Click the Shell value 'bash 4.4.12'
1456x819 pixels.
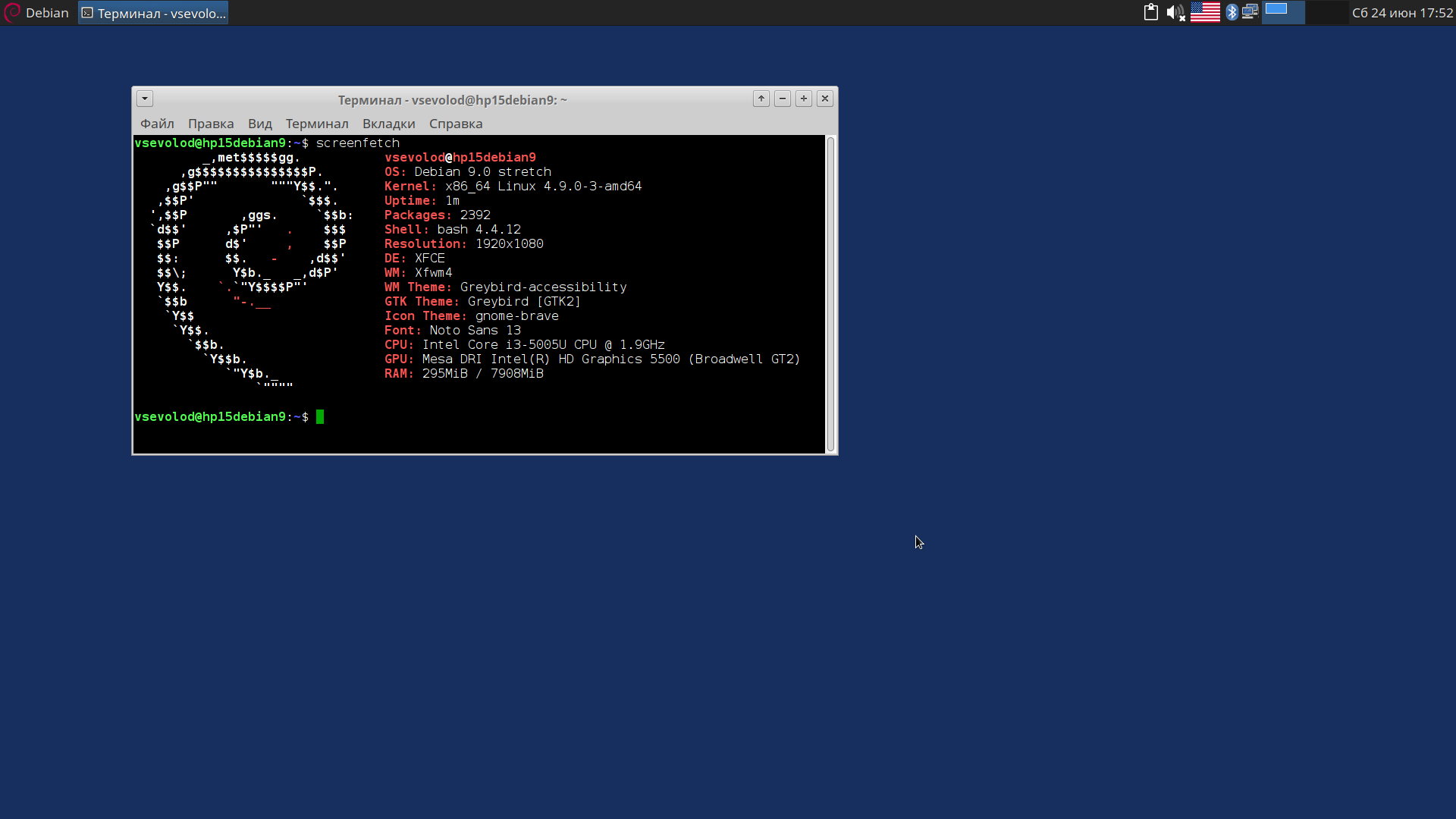click(x=479, y=230)
